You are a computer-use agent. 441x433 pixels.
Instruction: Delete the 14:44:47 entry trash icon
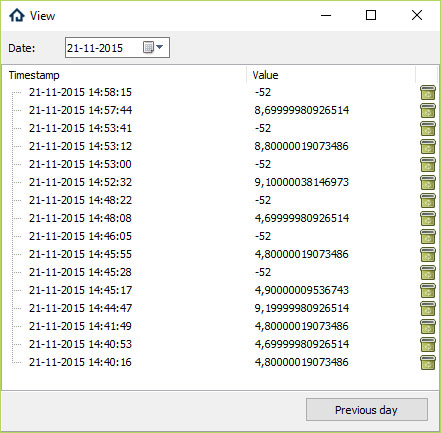click(x=428, y=309)
